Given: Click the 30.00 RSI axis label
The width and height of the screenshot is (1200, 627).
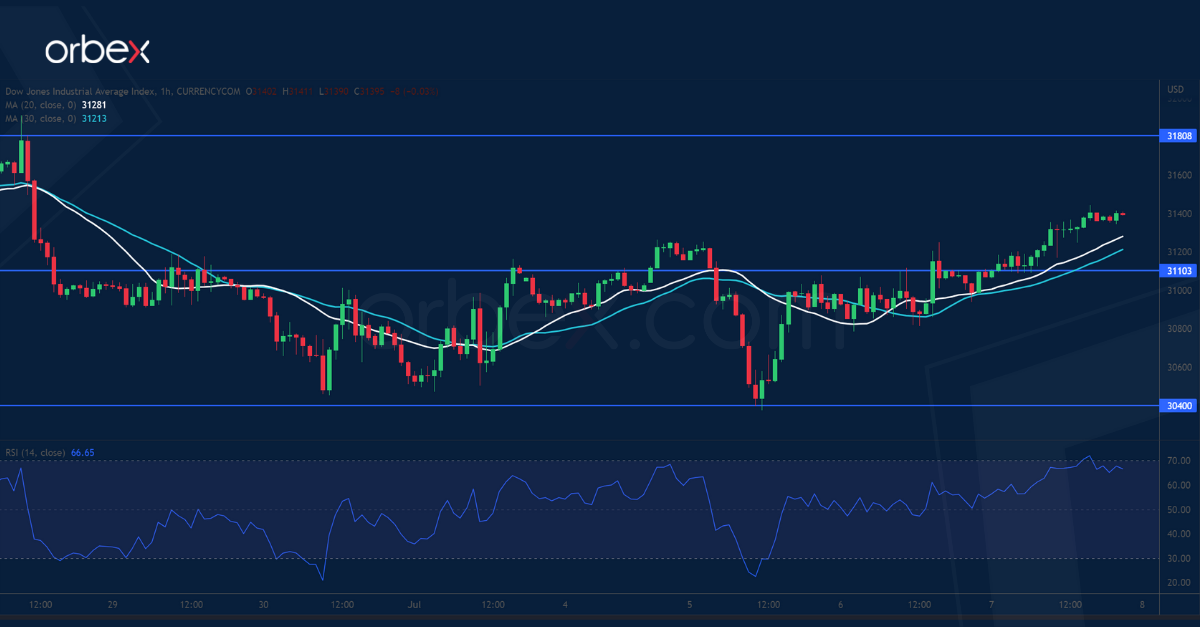Looking at the screenshot, I should (x=1178, y=558).
